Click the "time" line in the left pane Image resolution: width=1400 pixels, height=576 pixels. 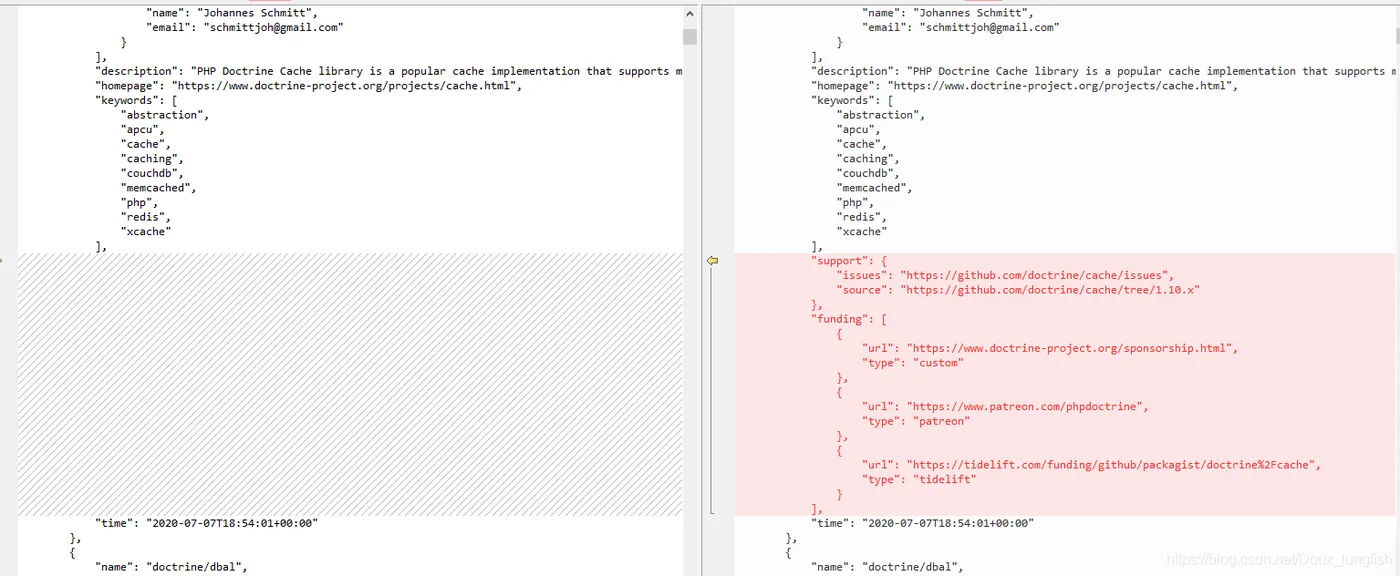coord(206,523)
